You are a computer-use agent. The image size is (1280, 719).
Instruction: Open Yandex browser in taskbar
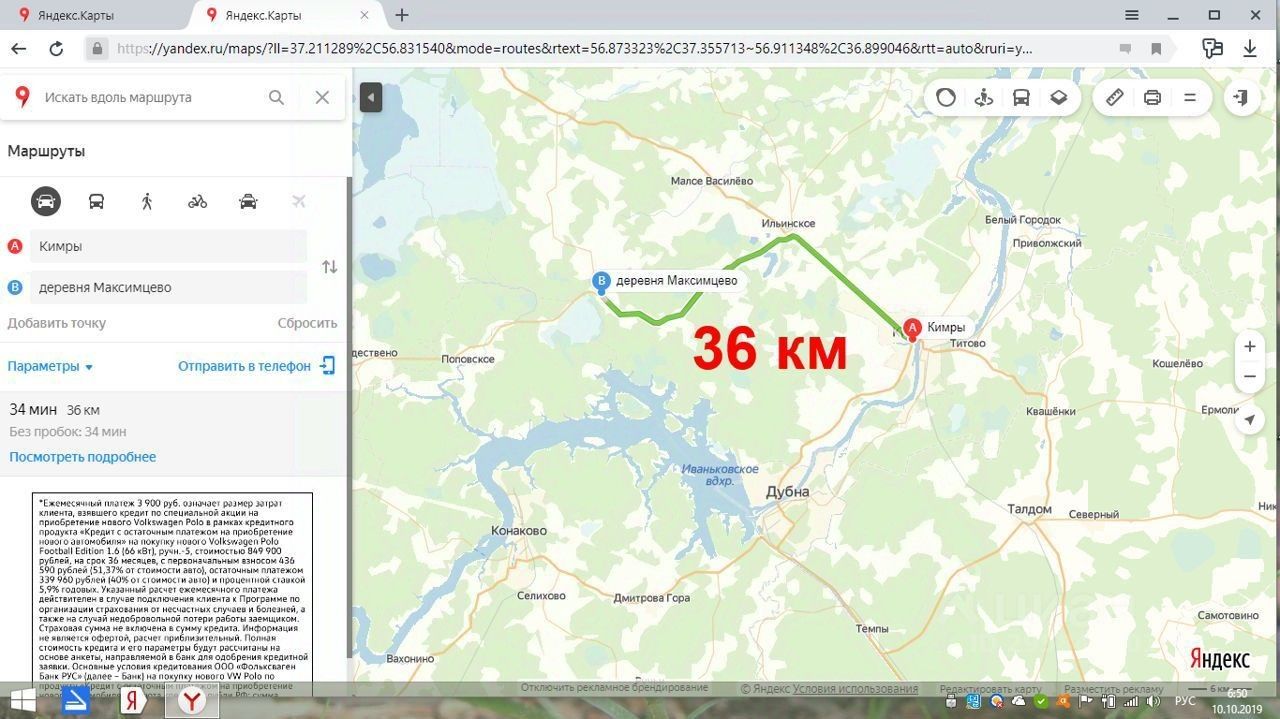pyautogui.click(x=191, y=701)
